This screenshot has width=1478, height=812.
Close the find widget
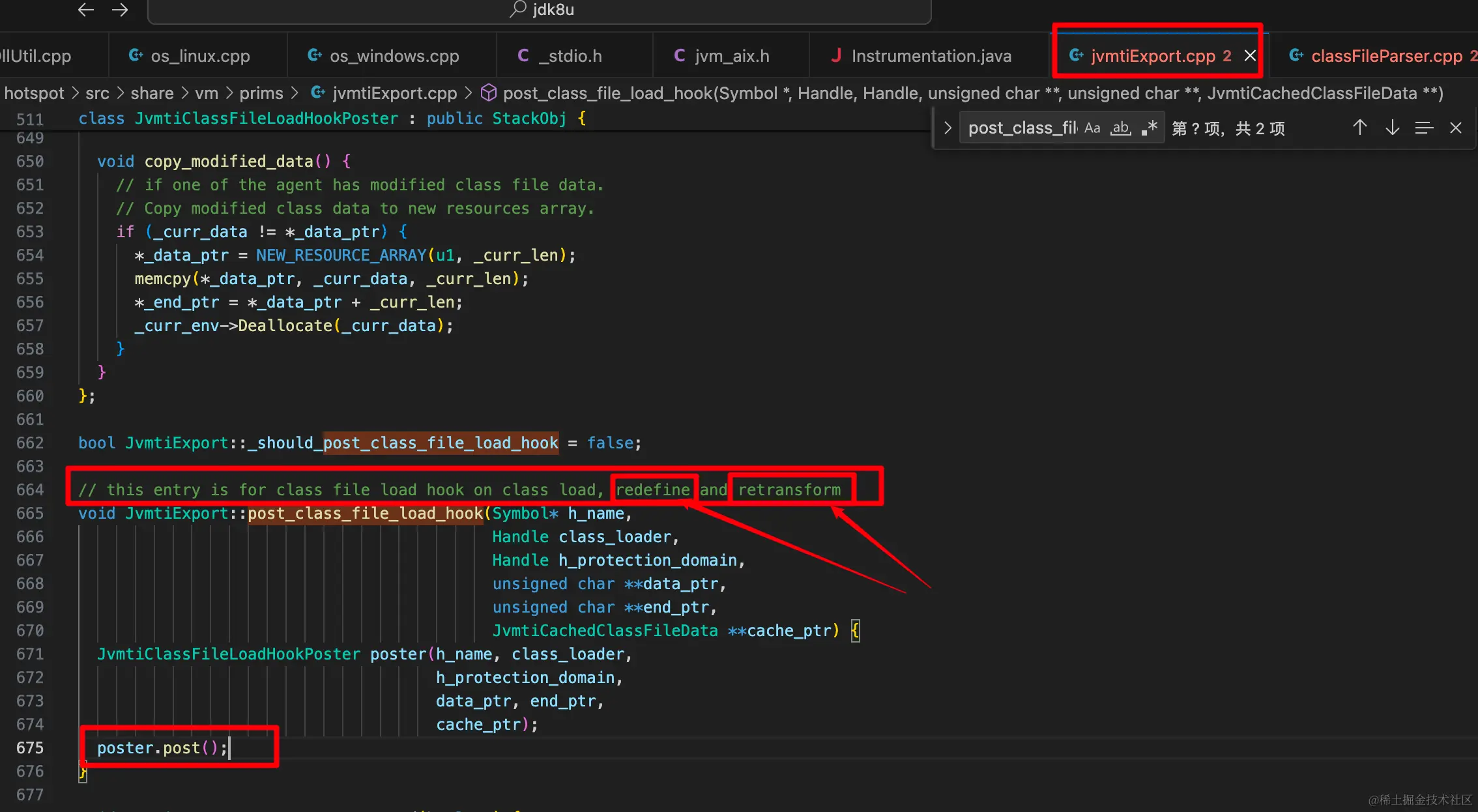coord(1456,128)
